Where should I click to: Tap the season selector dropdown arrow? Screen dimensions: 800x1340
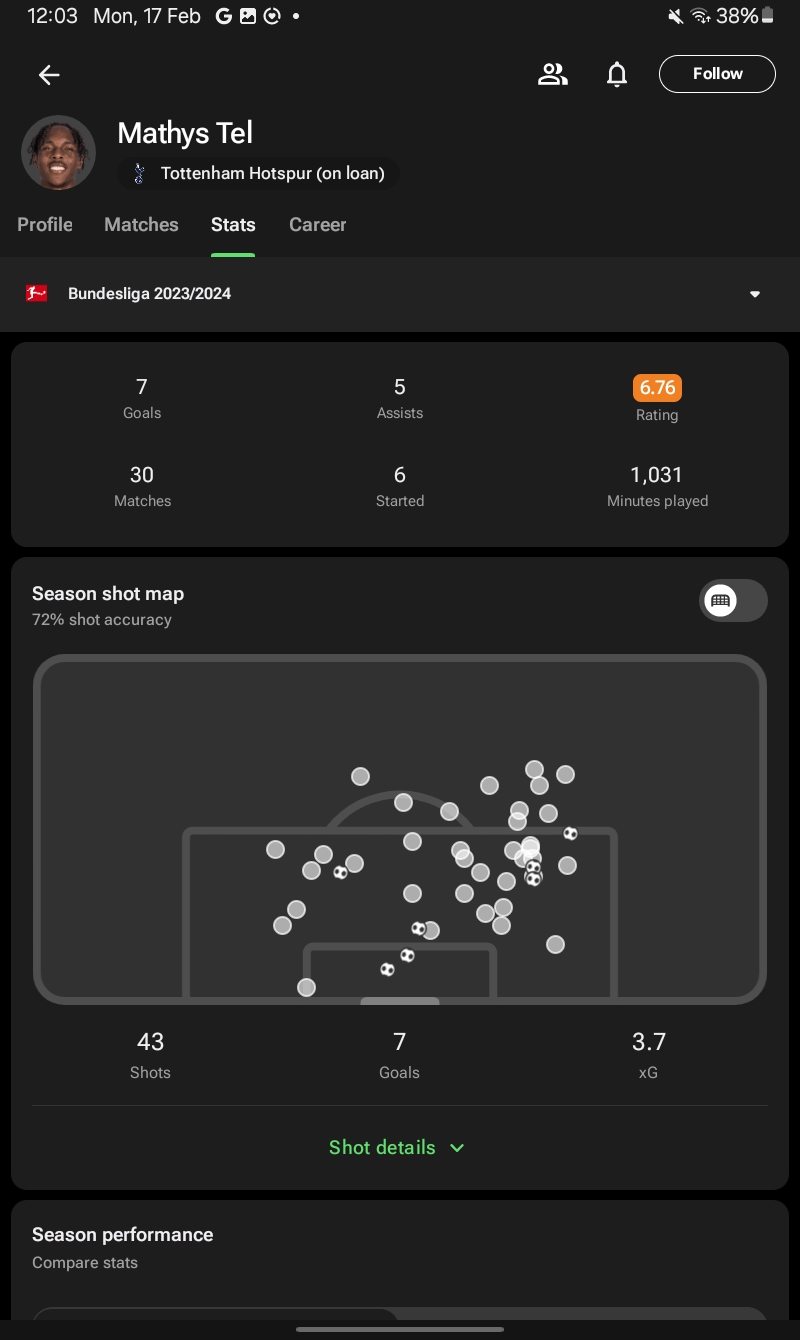[x=755, y=294]
